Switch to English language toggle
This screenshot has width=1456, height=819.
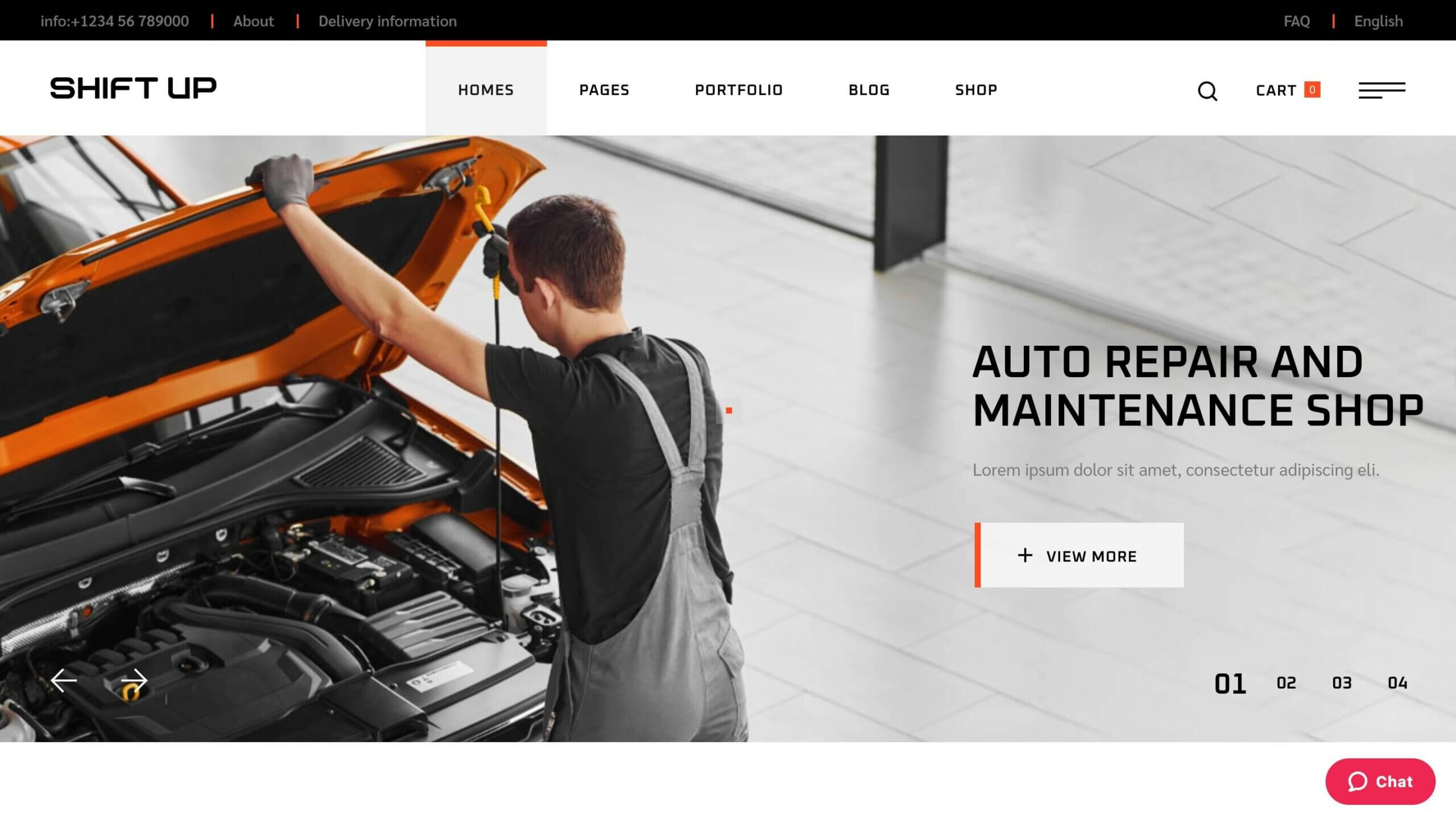(x=1379, y=20)
